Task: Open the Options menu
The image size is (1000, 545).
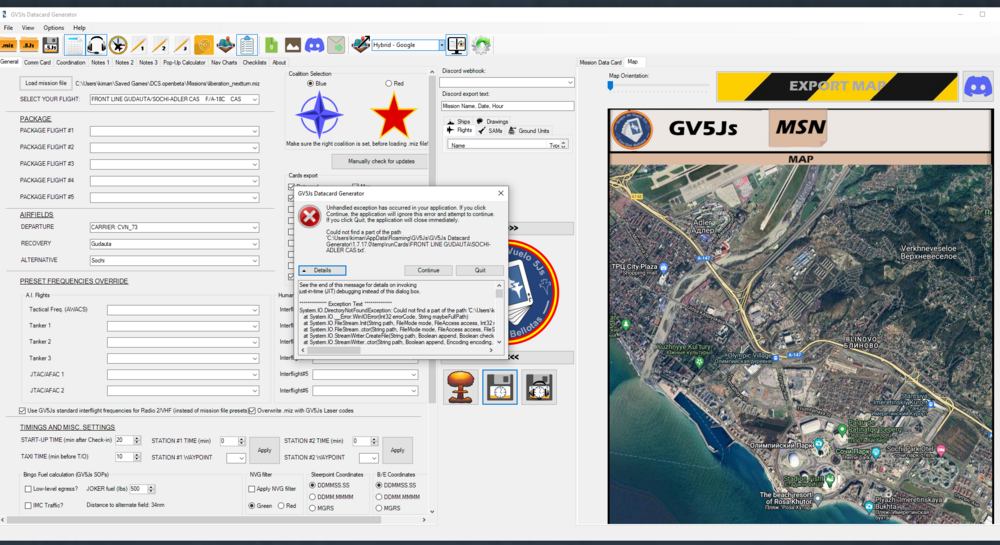Action: tap(53, 28)
